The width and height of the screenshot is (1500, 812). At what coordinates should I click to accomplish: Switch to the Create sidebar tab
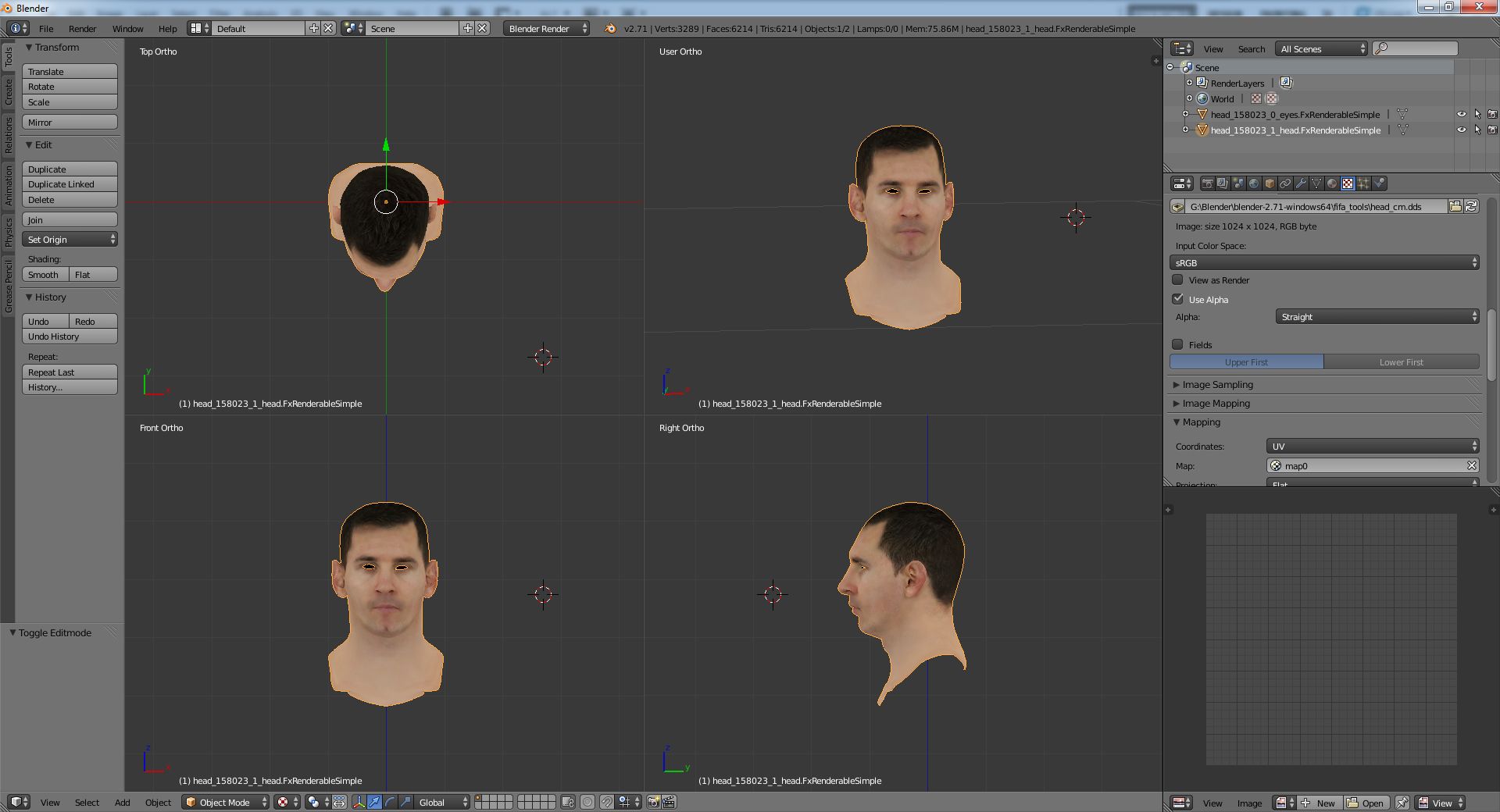(x=9, y=92)
